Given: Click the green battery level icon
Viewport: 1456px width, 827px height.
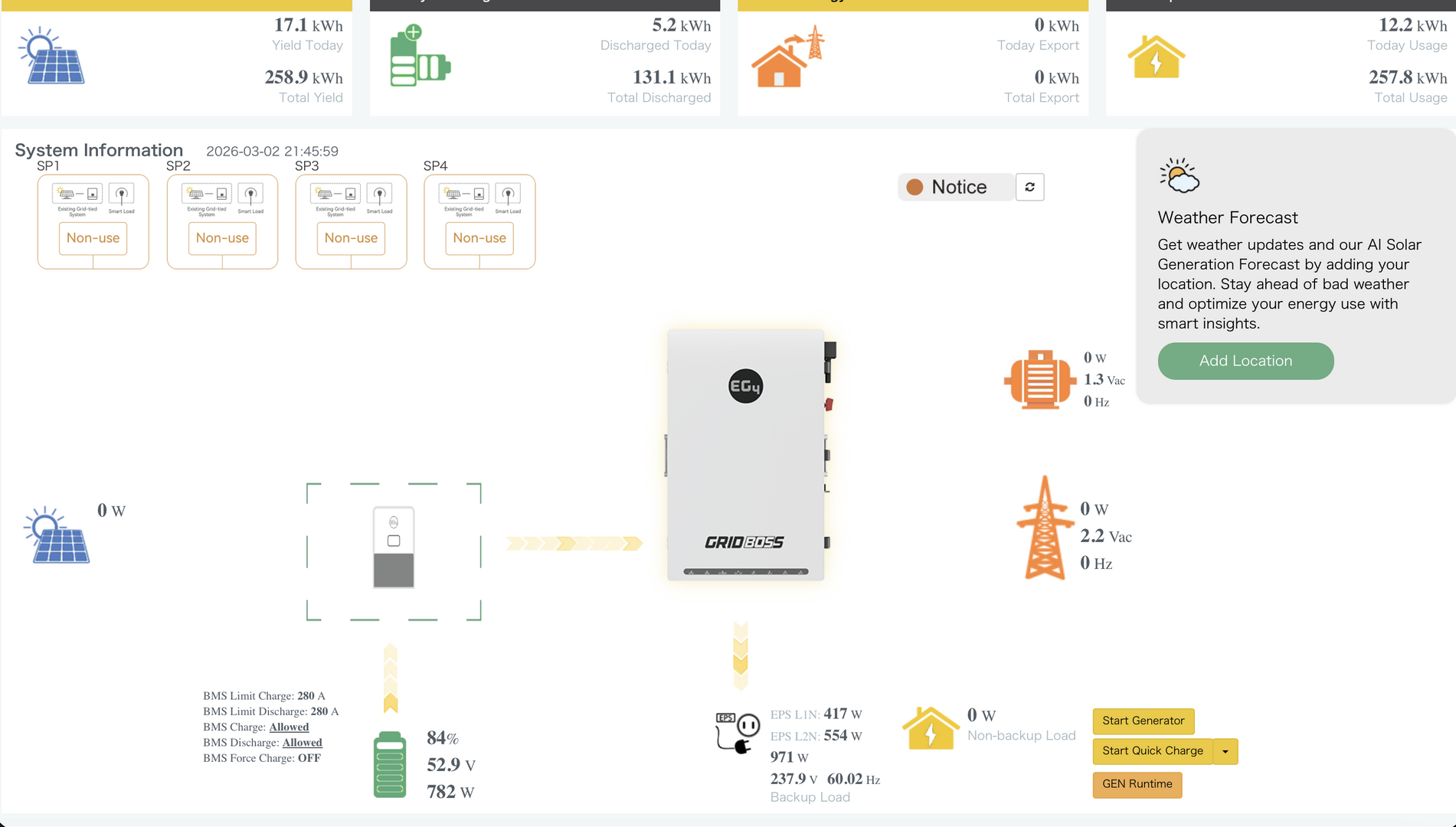Looking at the screenshot, I should coord(390,764).
